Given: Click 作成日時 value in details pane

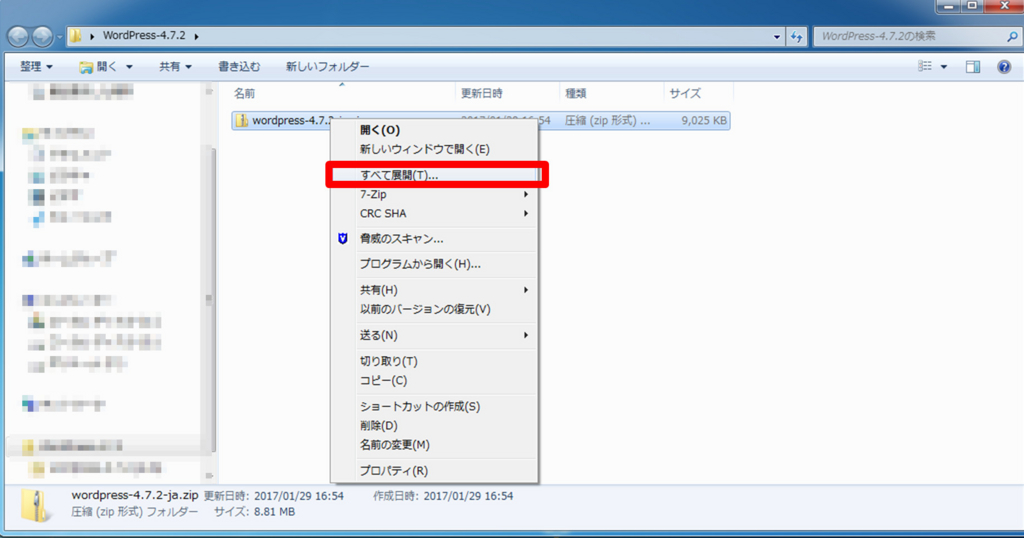Looking at the screenshot, I should tap(468, 496).
